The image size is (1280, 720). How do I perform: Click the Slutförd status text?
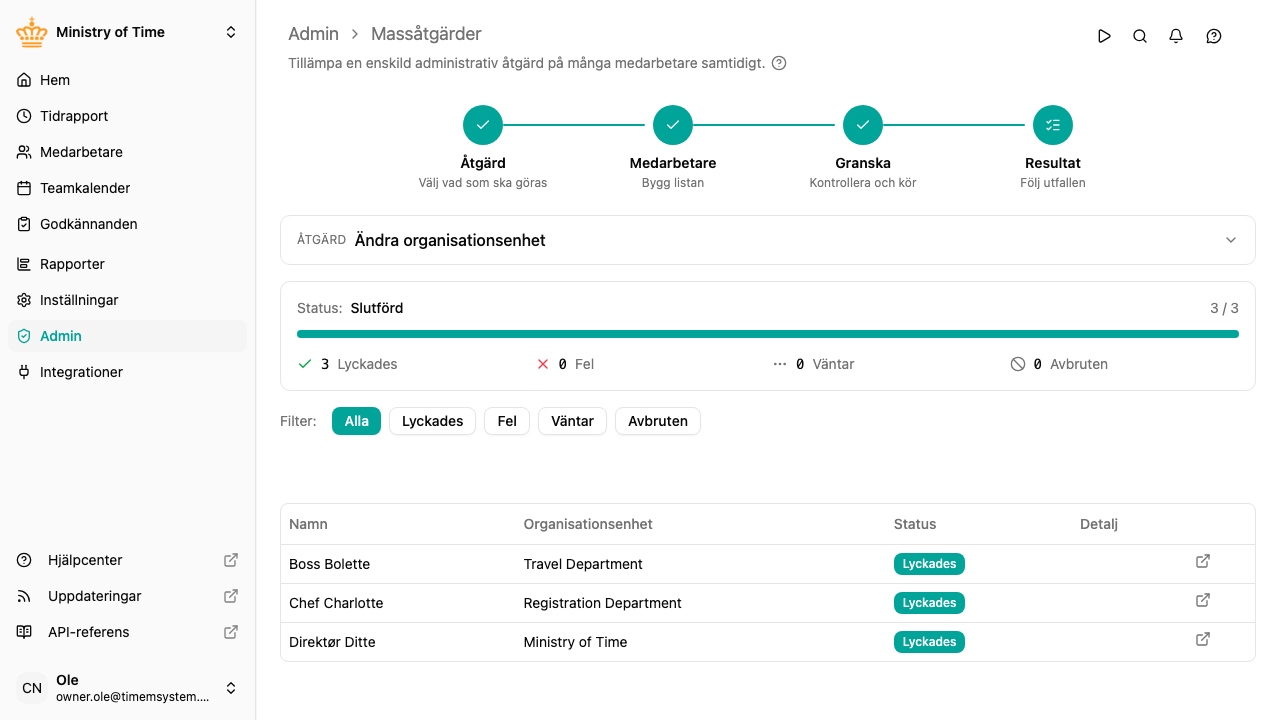click(377, 308)
